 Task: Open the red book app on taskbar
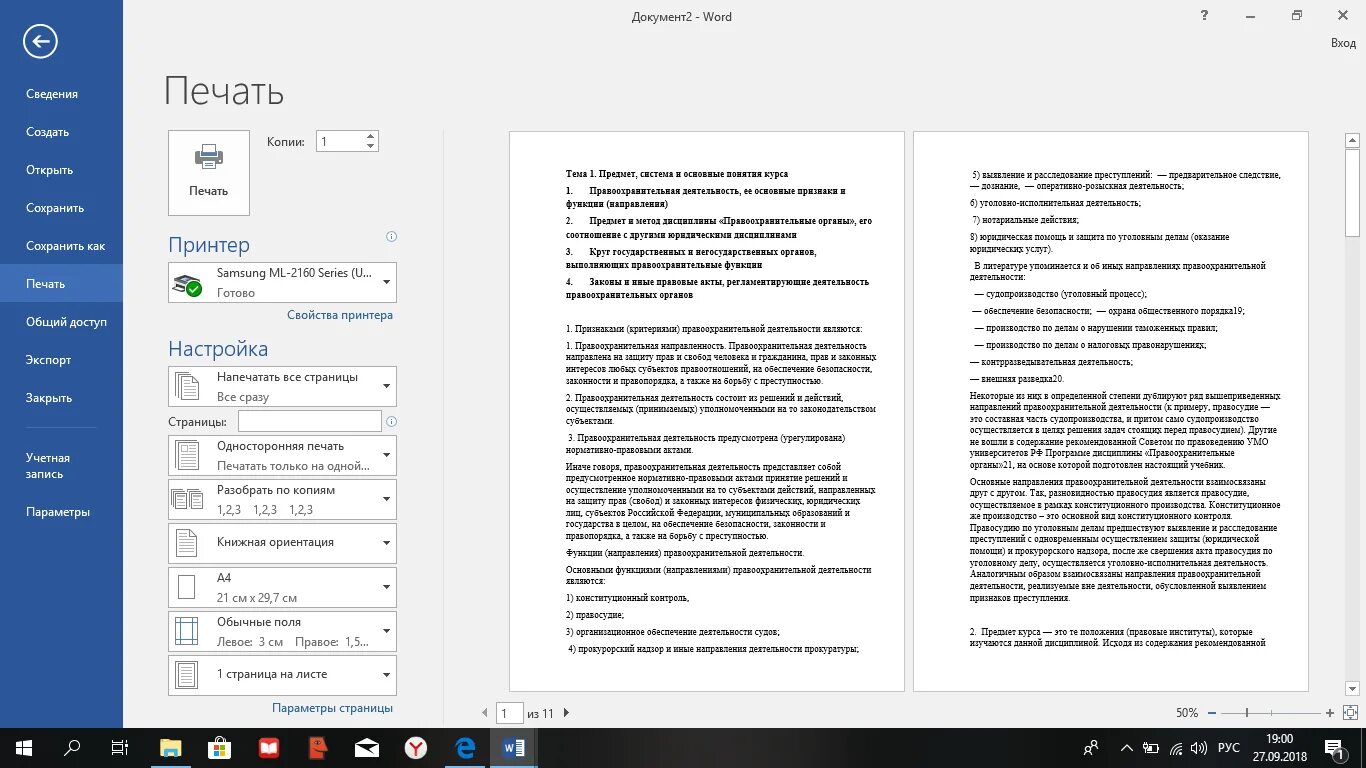pyautogui.click(x=269, y=747)
